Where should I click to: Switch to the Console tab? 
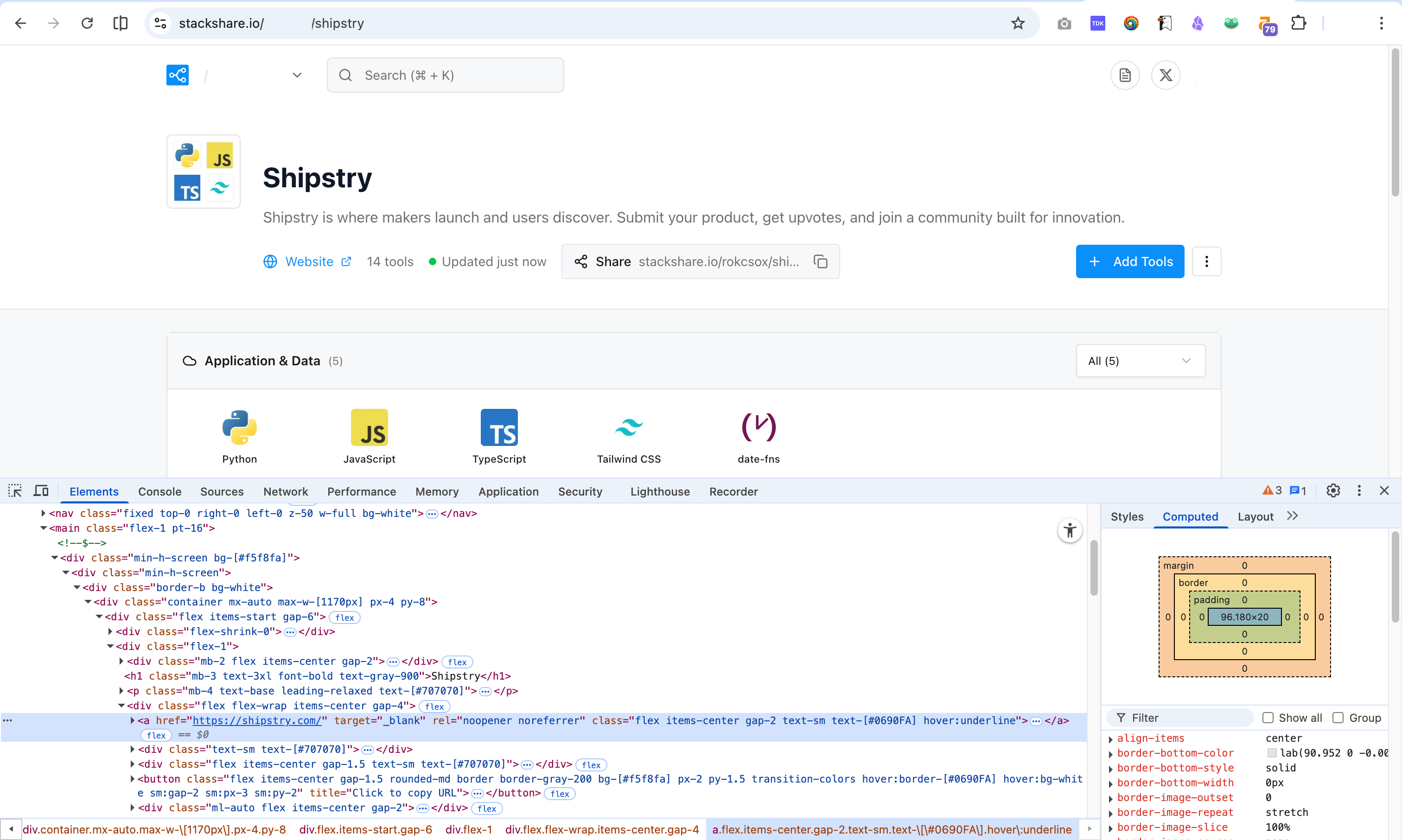click(159, 491)
